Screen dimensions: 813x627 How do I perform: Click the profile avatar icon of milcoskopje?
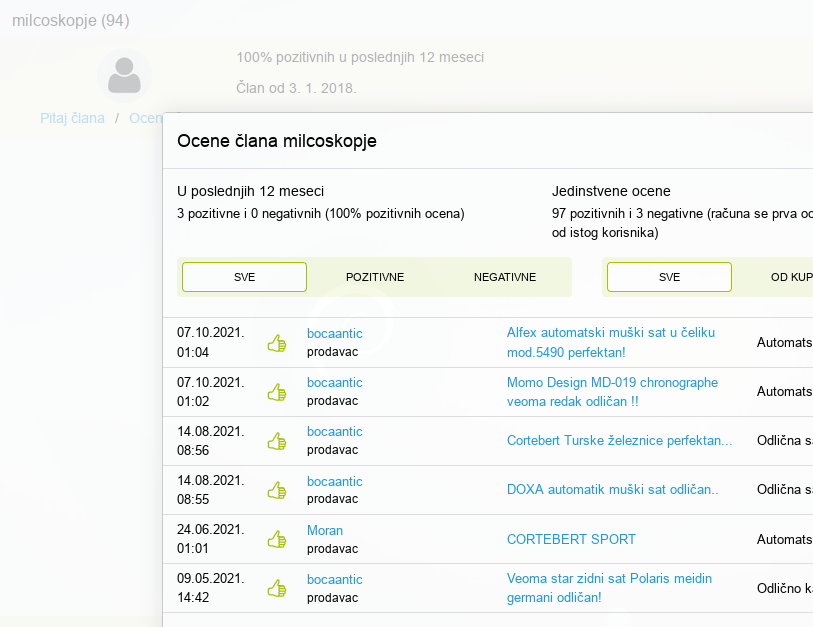pos(124,76)
